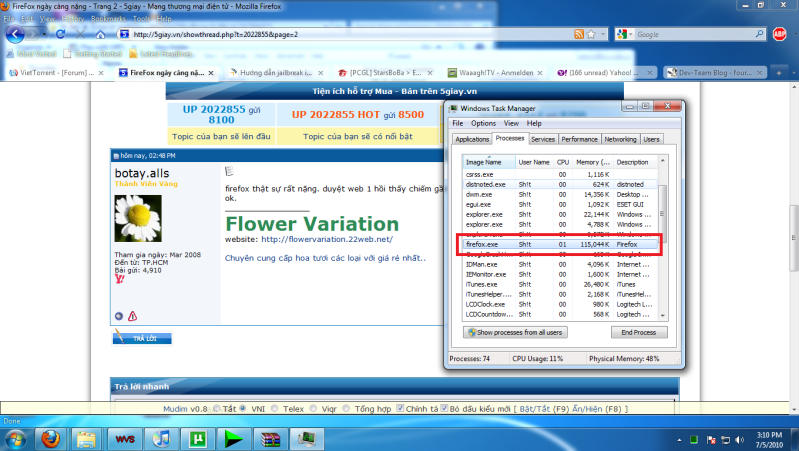
Task: Click the End Process button
Action: [x=638, y=332]
